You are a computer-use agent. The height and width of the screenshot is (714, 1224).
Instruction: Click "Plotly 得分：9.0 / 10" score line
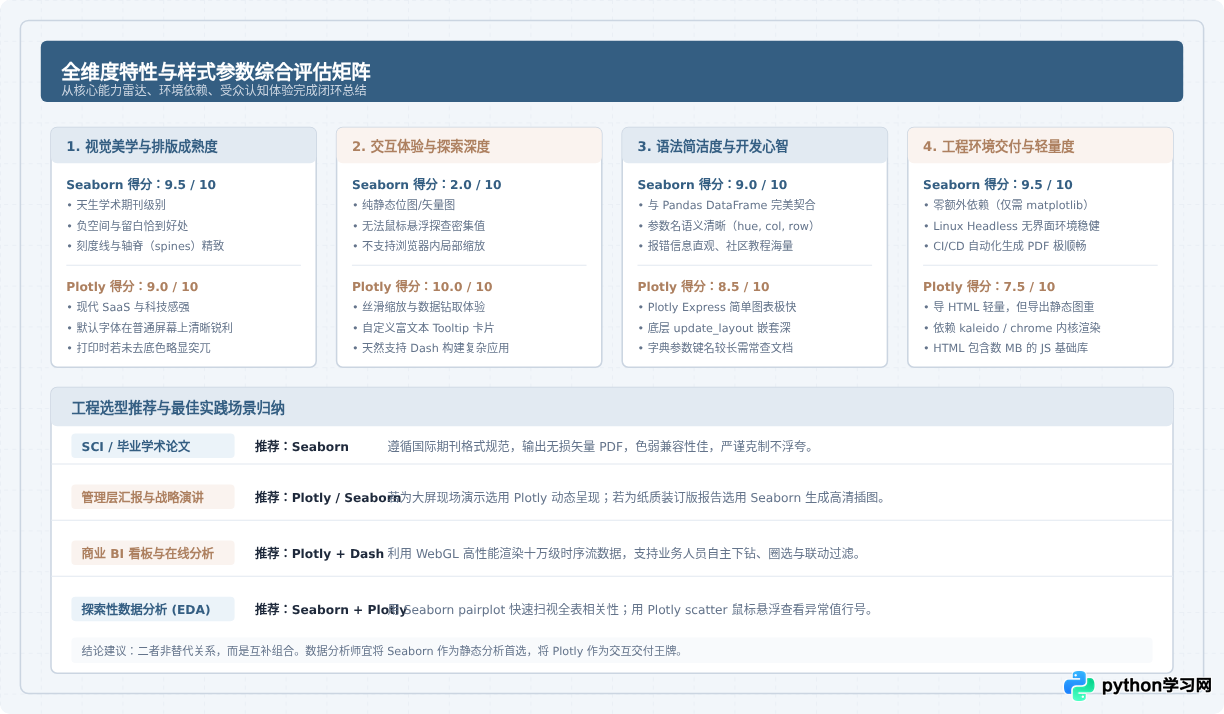(132, 287)
